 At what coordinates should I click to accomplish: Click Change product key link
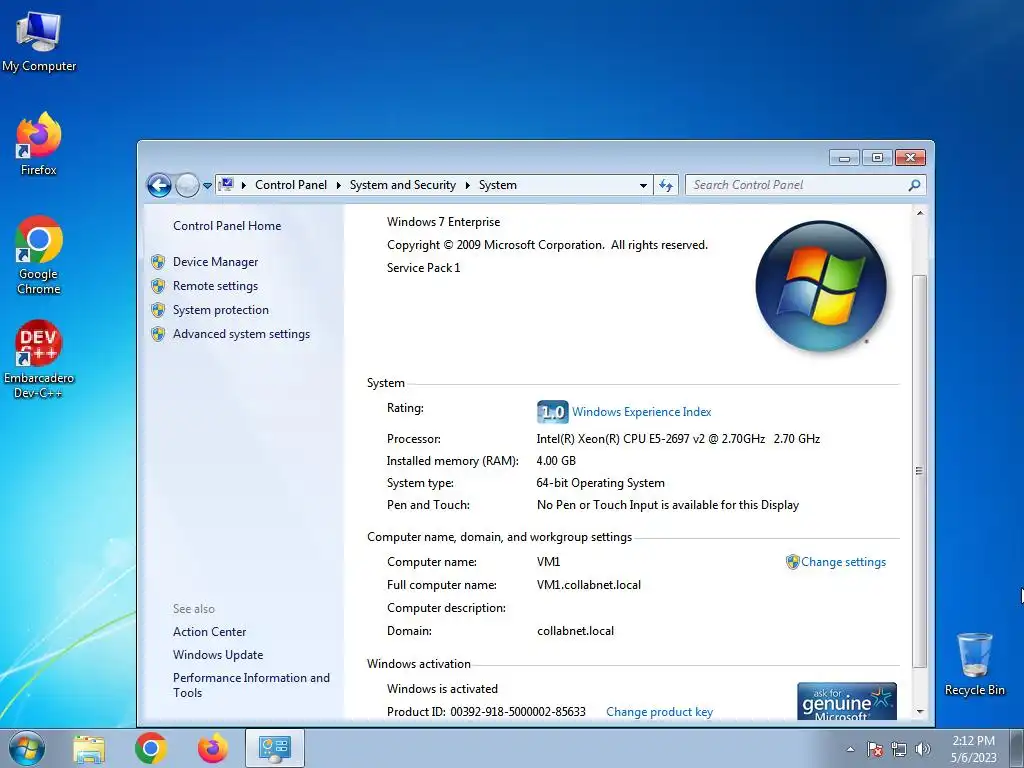(659, 712)
